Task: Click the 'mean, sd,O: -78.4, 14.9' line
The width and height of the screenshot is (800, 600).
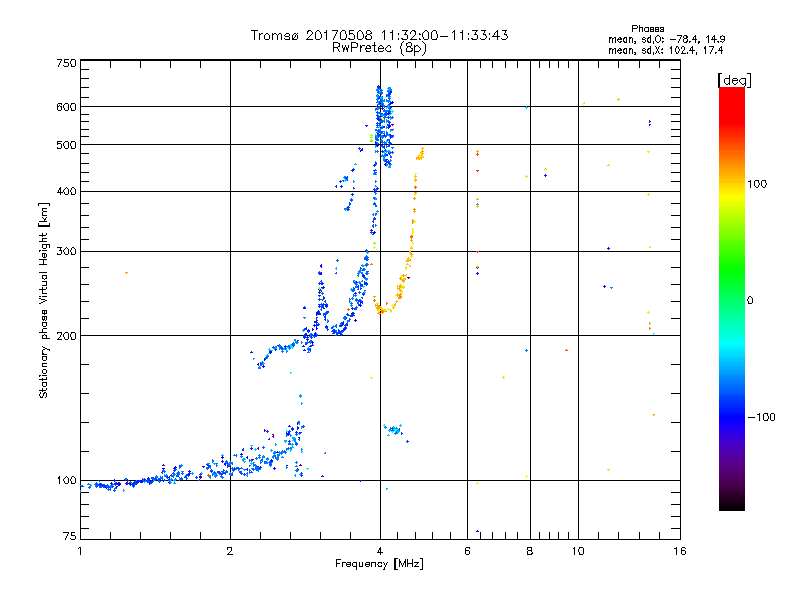Action: pos(666,39)
